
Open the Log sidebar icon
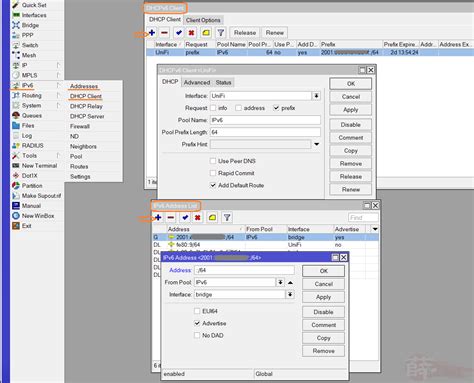coord(16,135)
